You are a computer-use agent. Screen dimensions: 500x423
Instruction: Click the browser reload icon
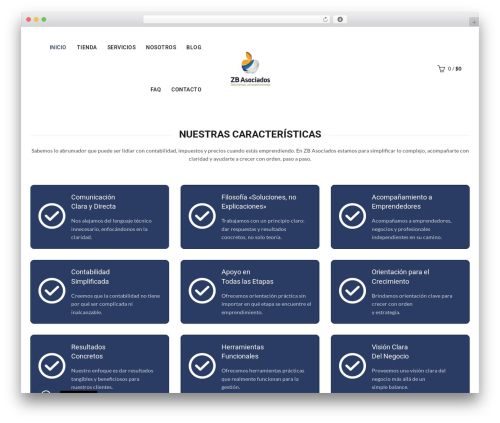pyautogui.click(x=325, y=19)
